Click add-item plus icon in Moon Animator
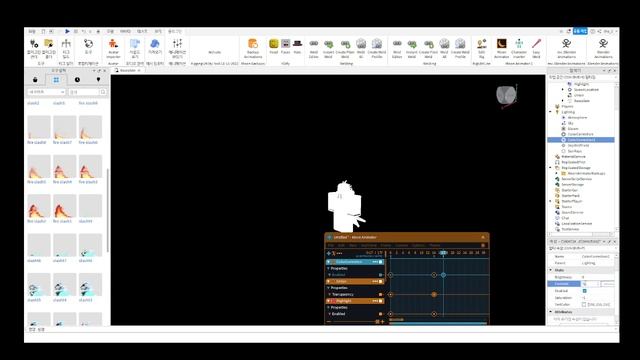This screenshot has height=360, width=640. (329, 253)
